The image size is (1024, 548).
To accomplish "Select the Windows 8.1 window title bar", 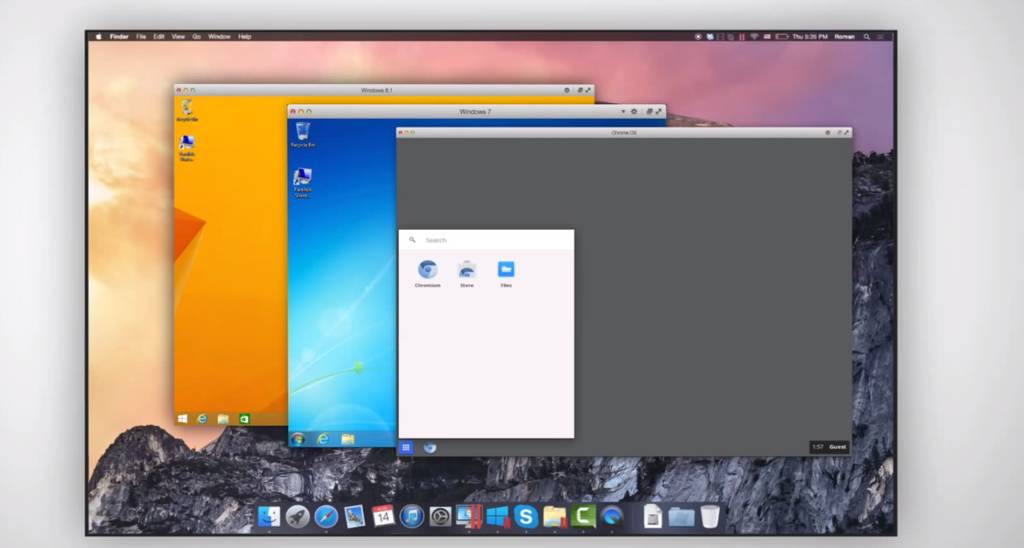I will (x=384, y=90).
